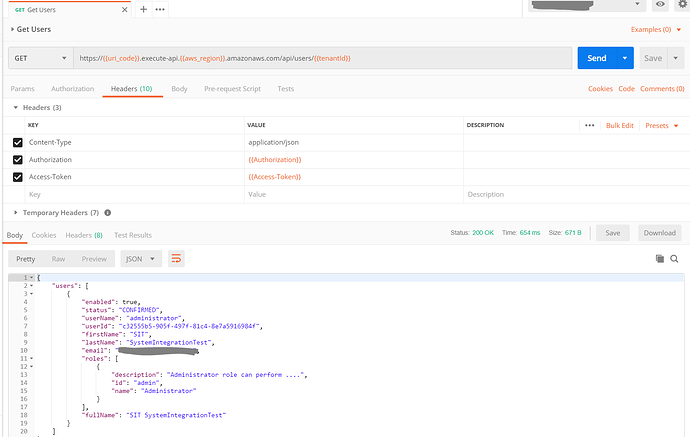The image size is (690, 437).
Task: Collapse JSON line 11 roles fold arrow
Action: pos(32,358)
